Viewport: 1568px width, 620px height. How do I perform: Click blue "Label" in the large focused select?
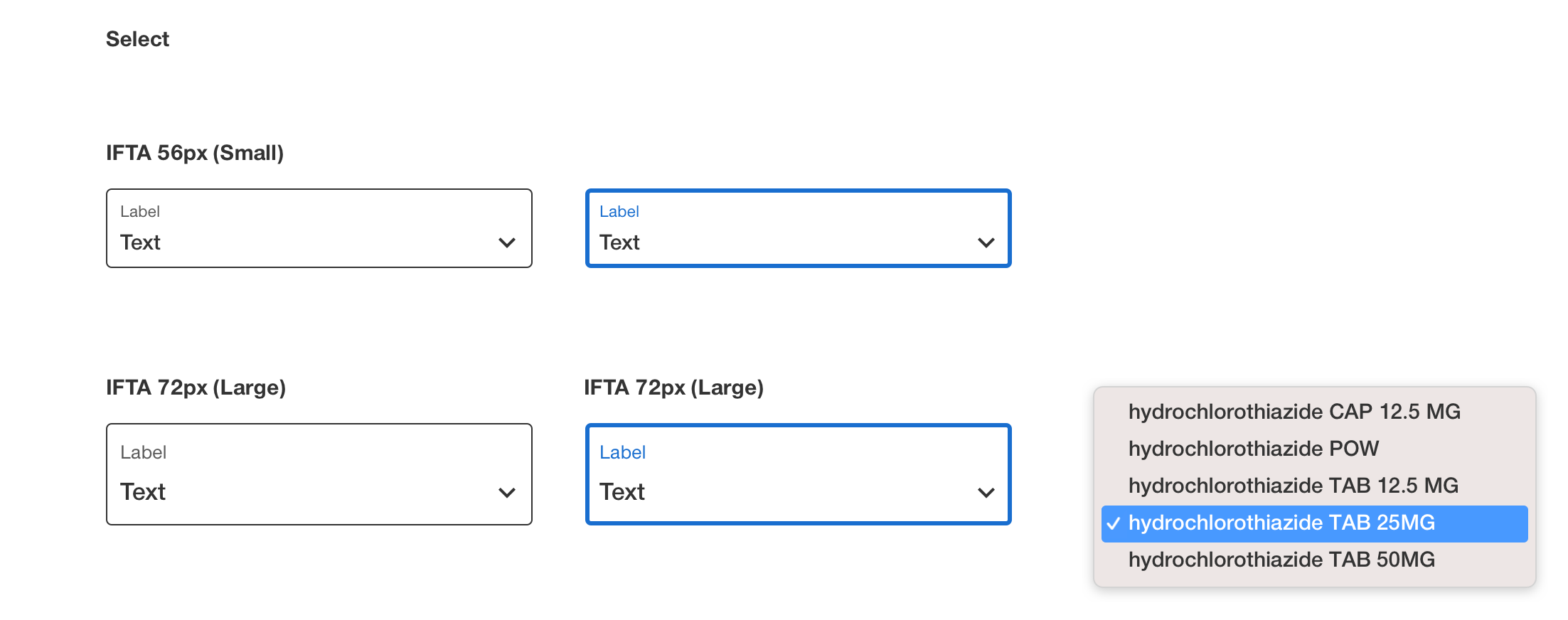[x=622, y=453]
